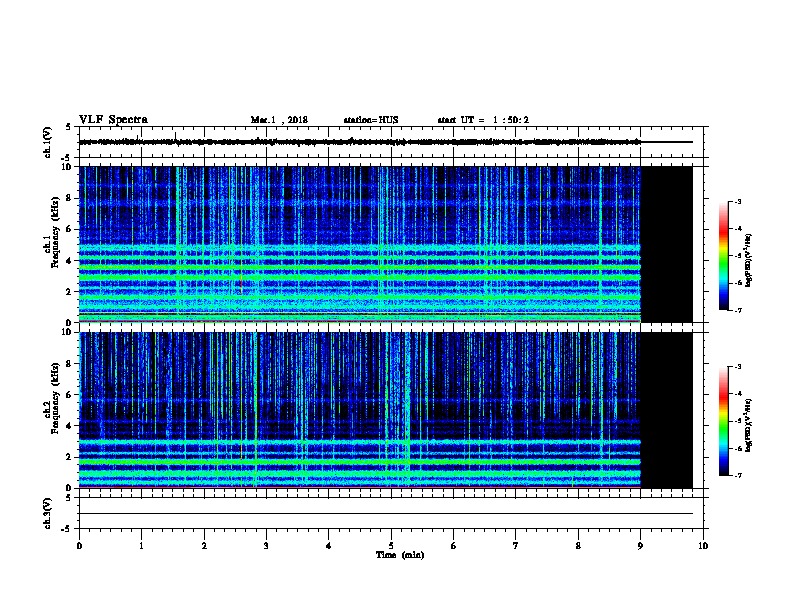Click the black no-data region of ch.1 spectrogram
The height and width of the screenshot is (612, 792).
point(667,244)
